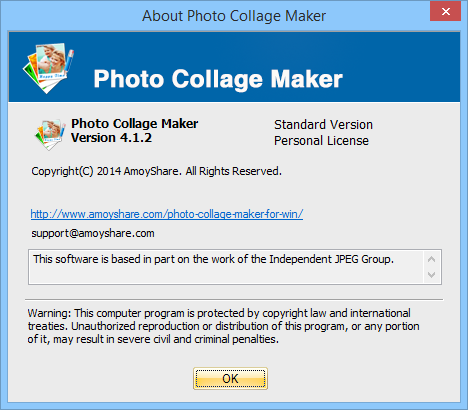Confirm the dialog with the OK button

[x=230, y=379]
